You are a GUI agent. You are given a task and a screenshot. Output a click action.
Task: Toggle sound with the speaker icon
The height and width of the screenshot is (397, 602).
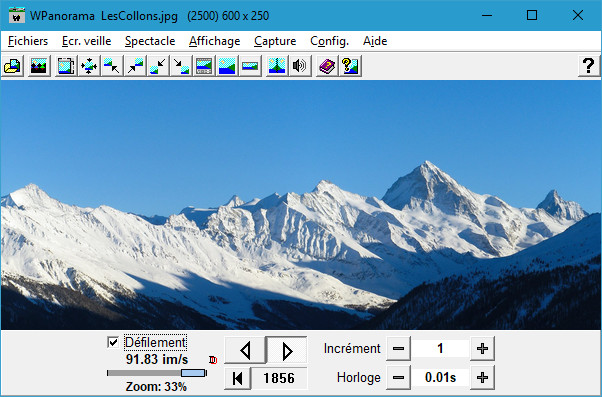(300, 66)
